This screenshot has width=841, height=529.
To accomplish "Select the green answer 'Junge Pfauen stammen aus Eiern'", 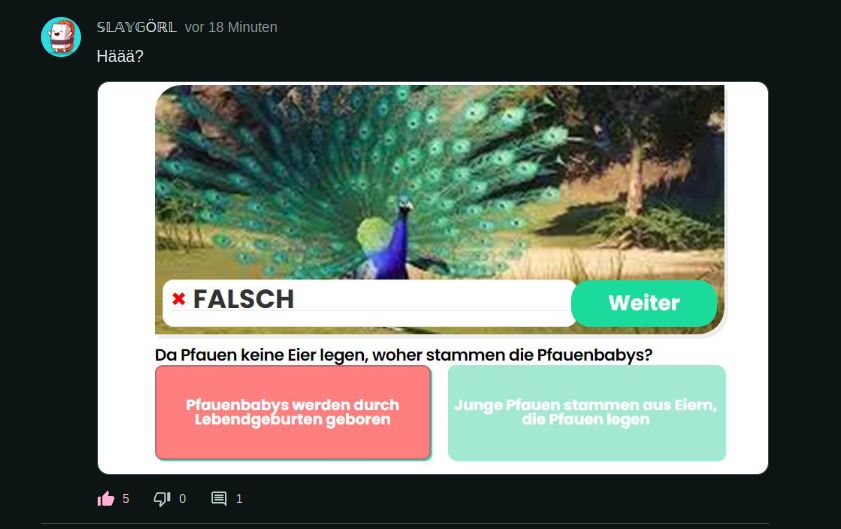I will [587, 413].
